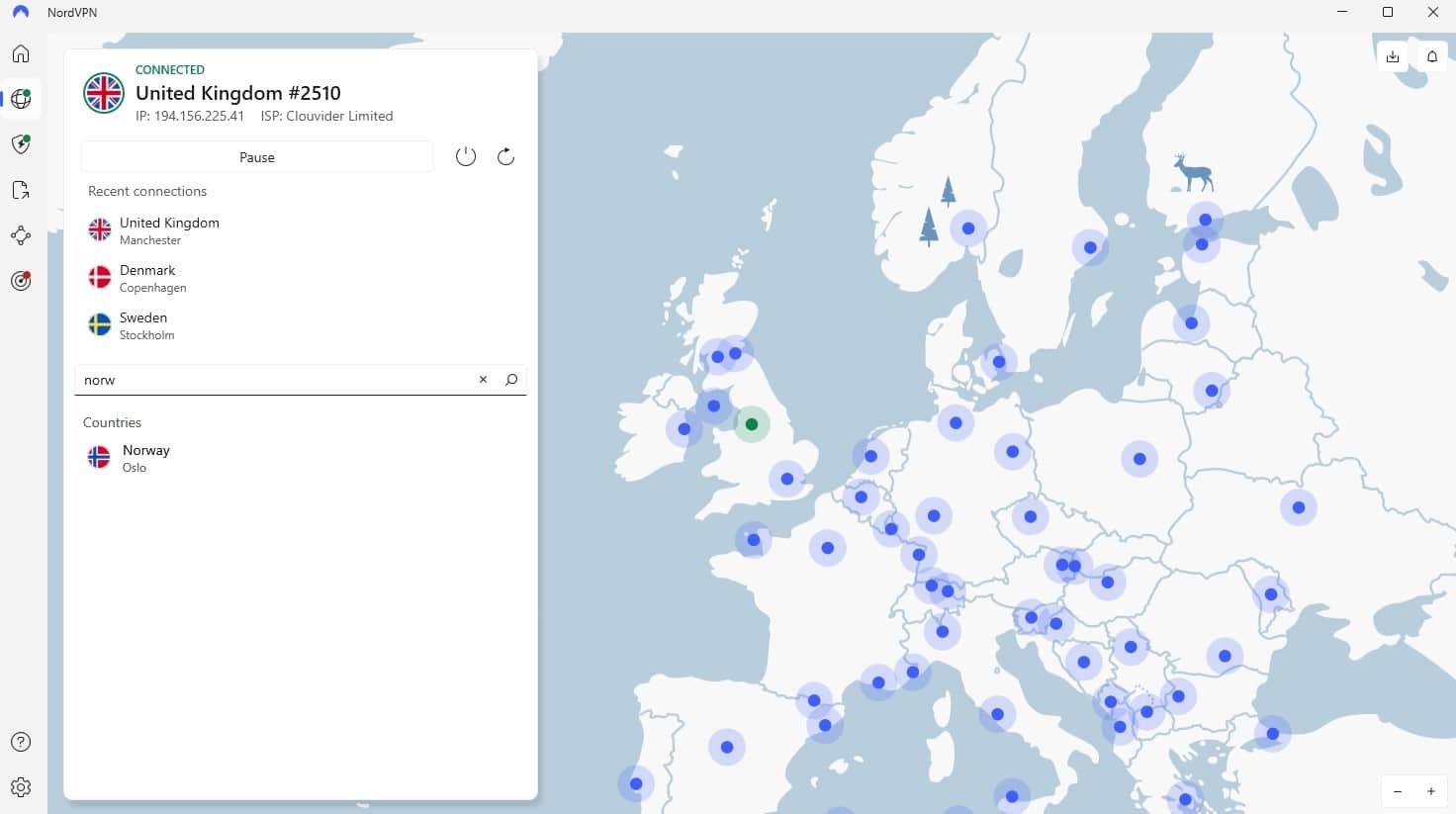Select the Ireland server dot on the map
1456x814 pixels.
[x=684, y=429]
